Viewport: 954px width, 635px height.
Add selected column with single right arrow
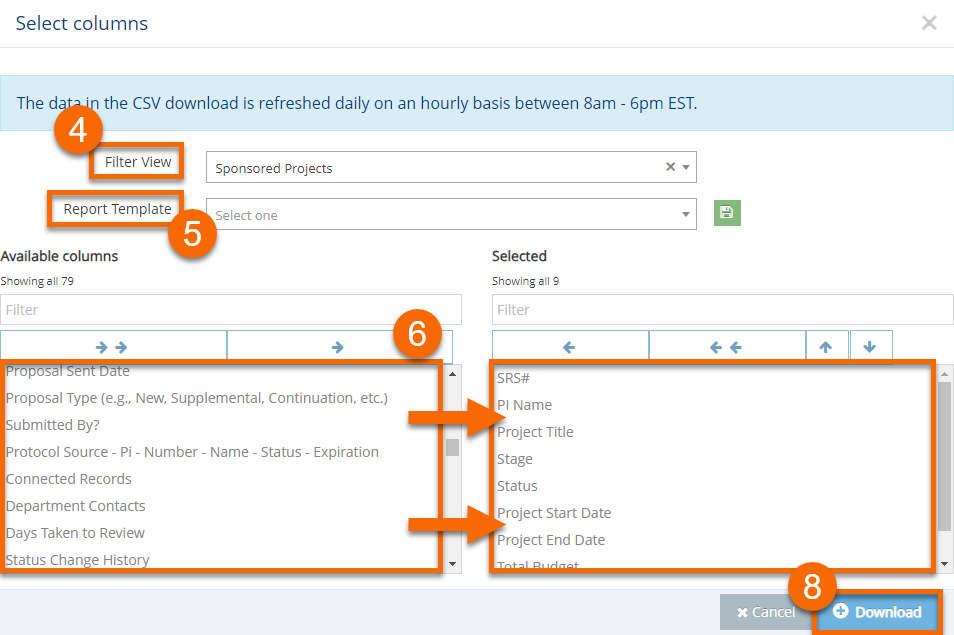tap(337, 347)
